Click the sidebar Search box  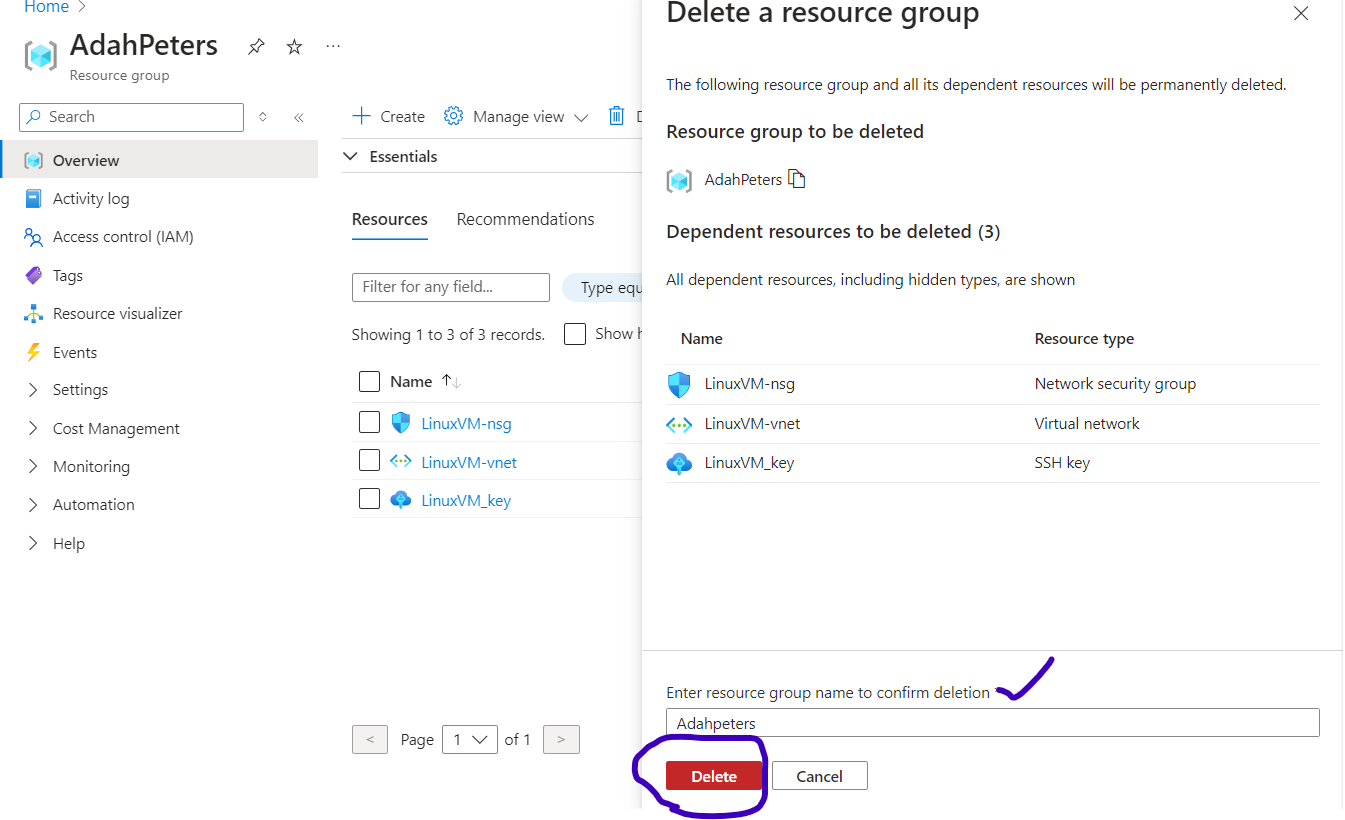click(x=131, y=117)
